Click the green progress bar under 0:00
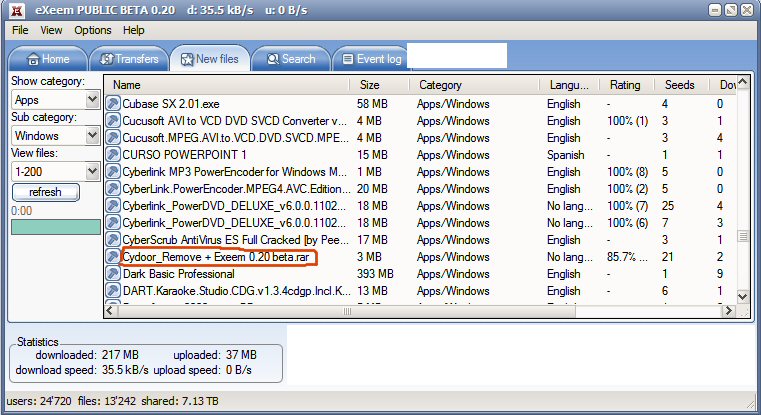This screenshot has width=761, height=415. click(x=56, y=227)
